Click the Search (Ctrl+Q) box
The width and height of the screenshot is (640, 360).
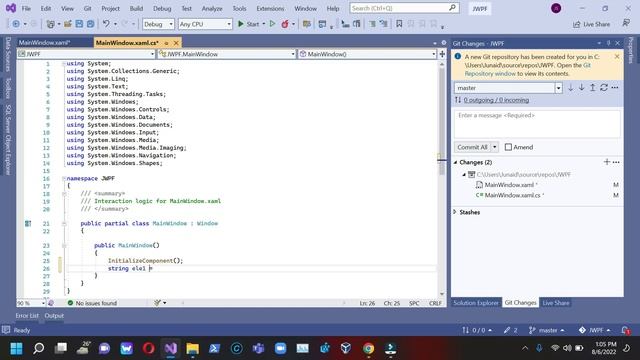click(404, 8)
